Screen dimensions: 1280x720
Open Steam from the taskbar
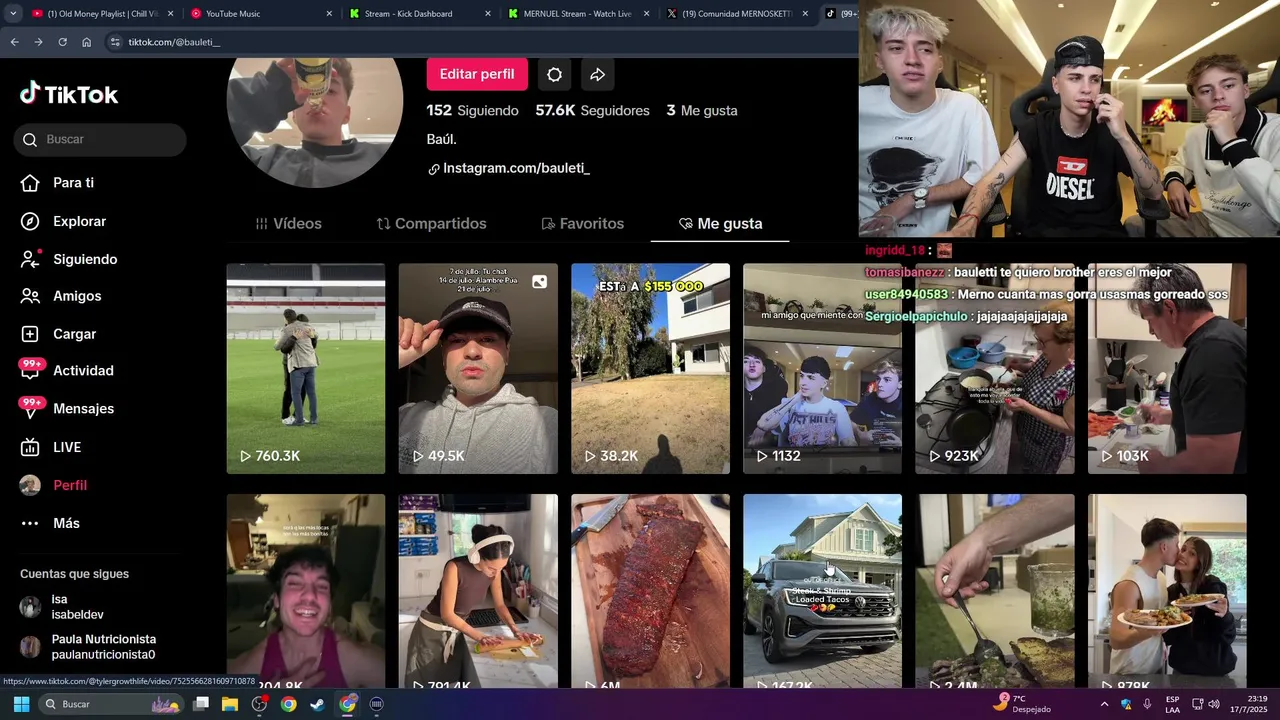[317, 704]
